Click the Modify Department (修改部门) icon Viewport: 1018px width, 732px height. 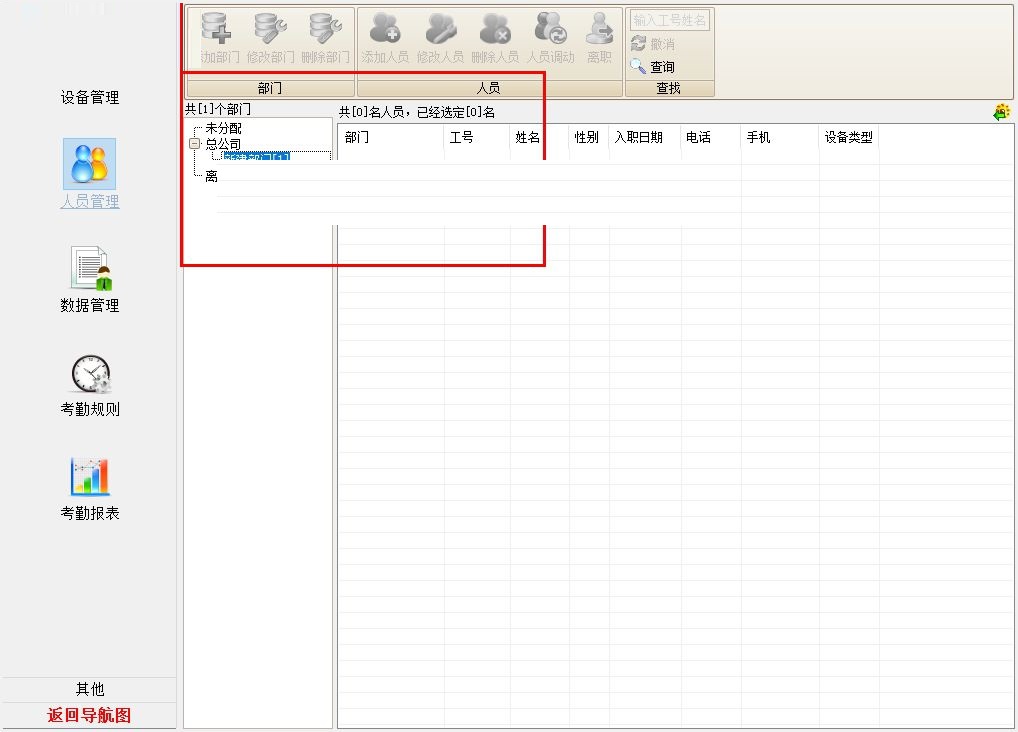tap(270, 28)
